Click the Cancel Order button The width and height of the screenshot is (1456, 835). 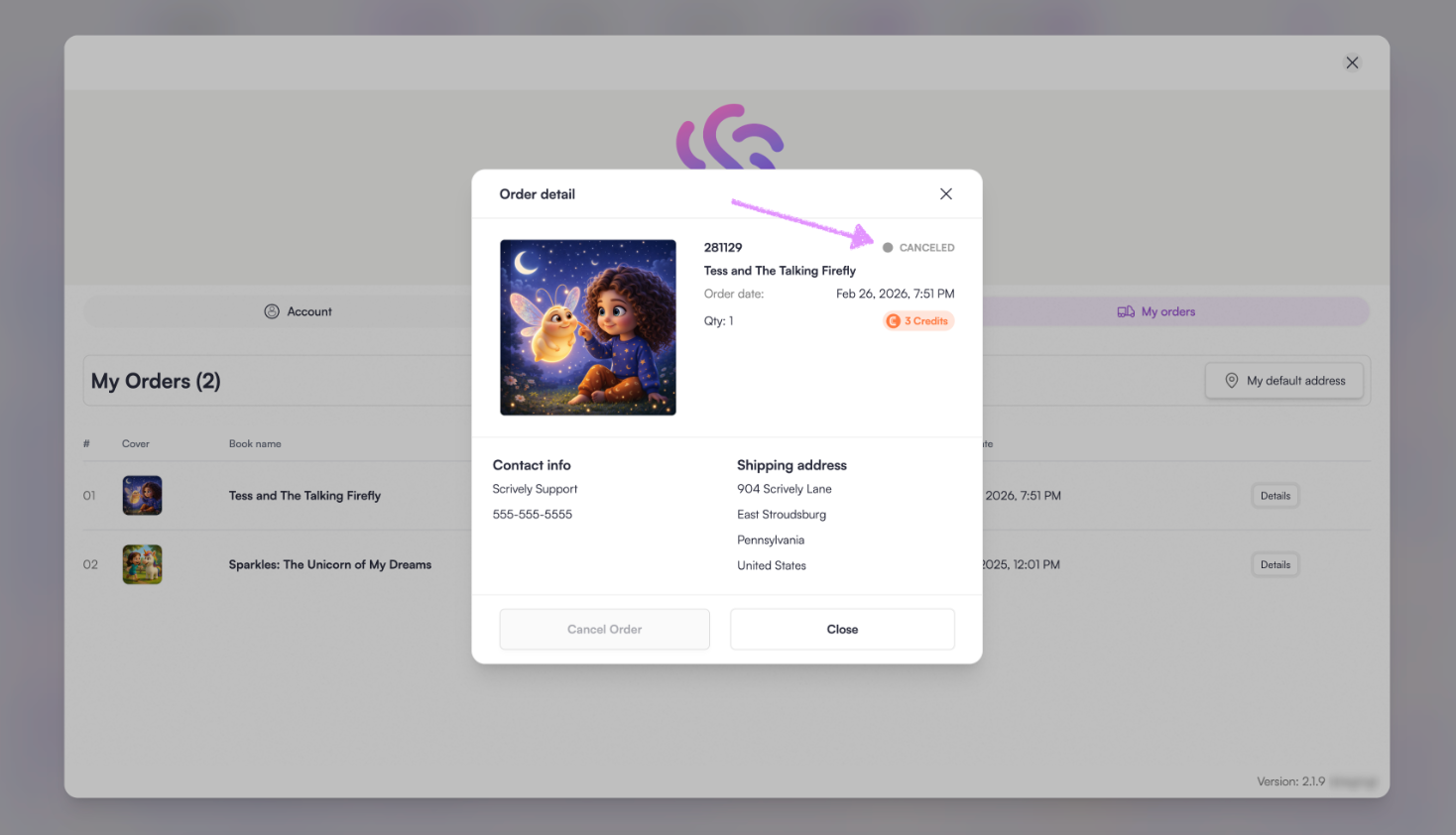[x=605, y=630]
